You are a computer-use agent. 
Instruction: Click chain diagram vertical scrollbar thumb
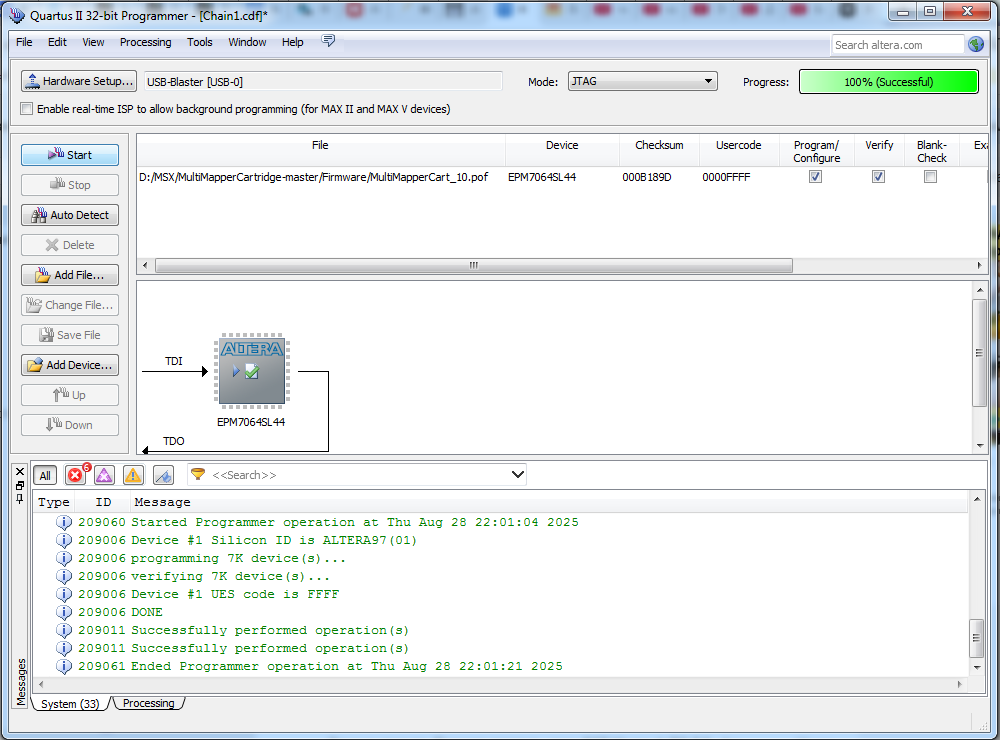click(x=979, y=353)
